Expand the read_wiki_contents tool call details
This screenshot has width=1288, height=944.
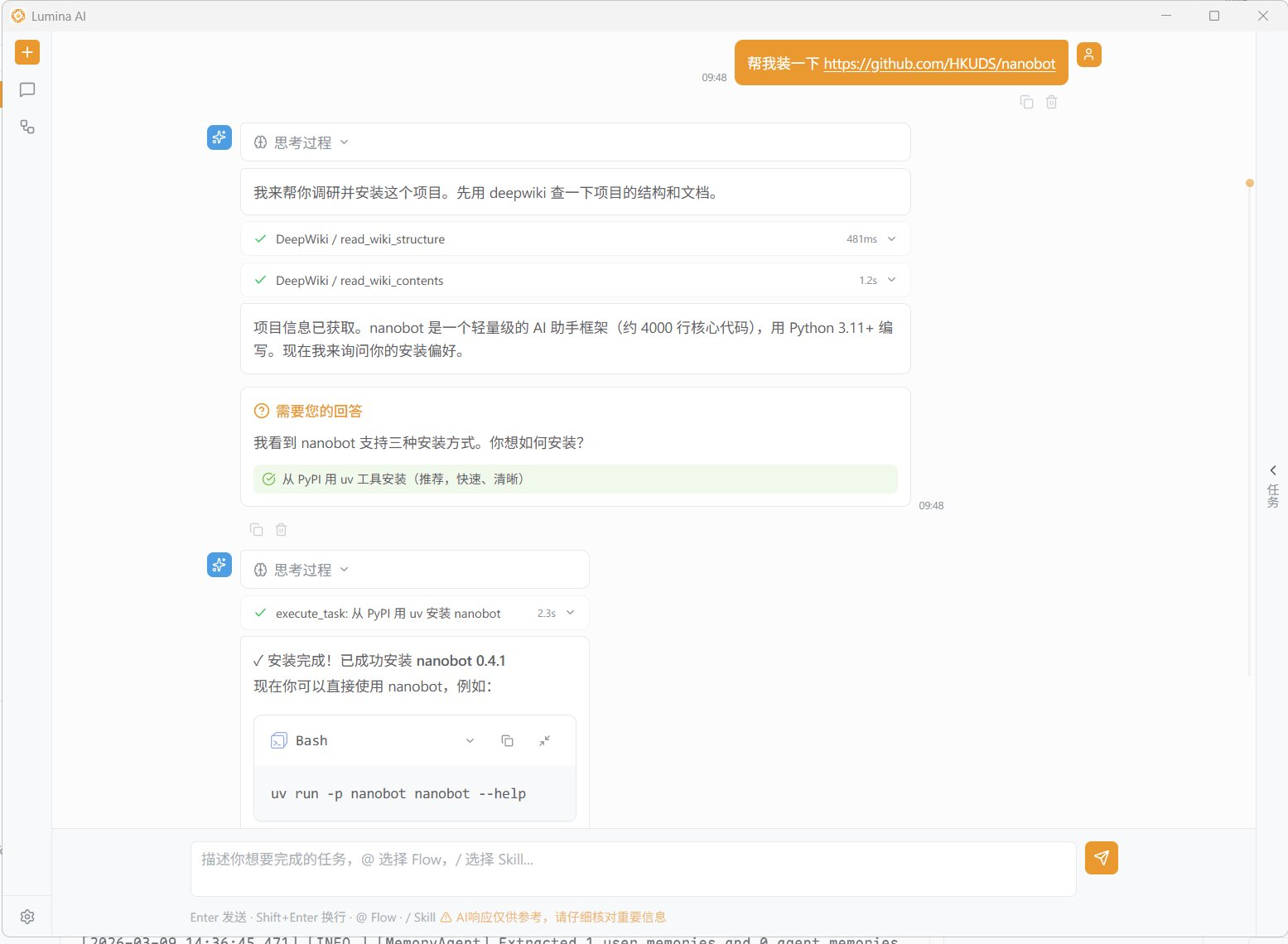pos(891,280)
